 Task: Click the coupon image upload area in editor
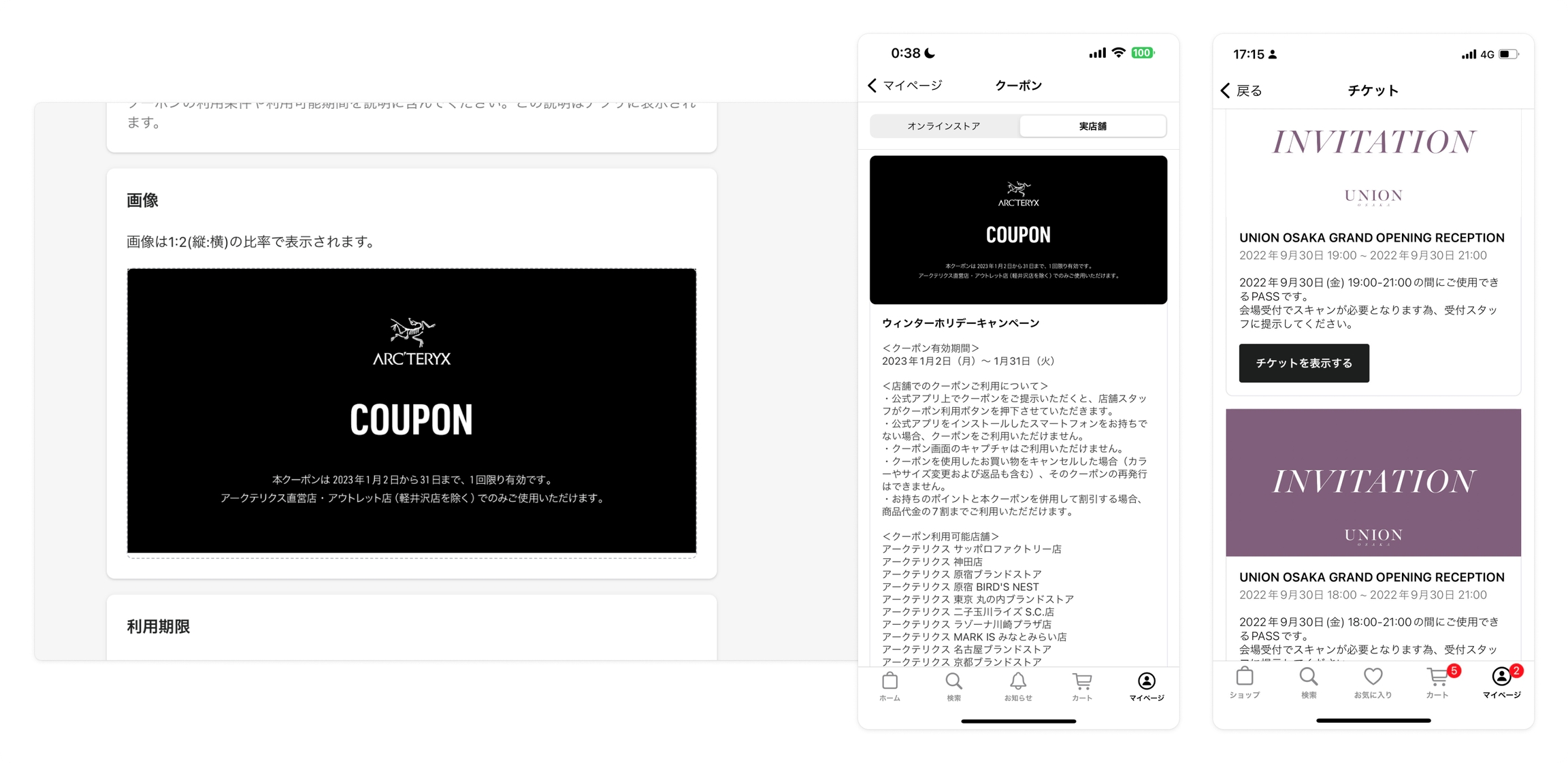coord(412,412)
